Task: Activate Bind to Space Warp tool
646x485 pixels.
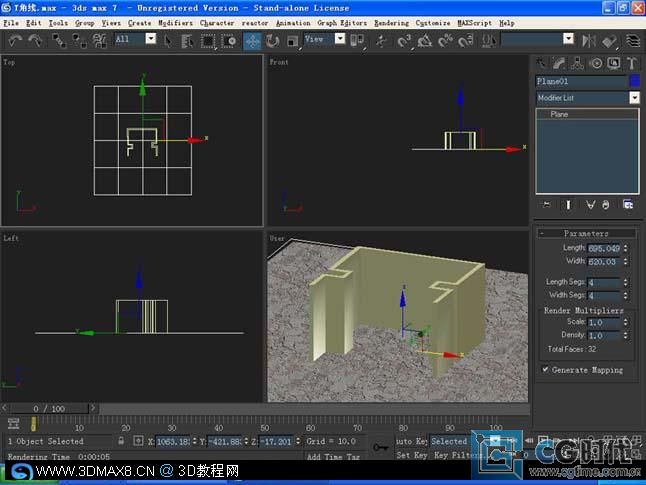Action: pos(99,40)
